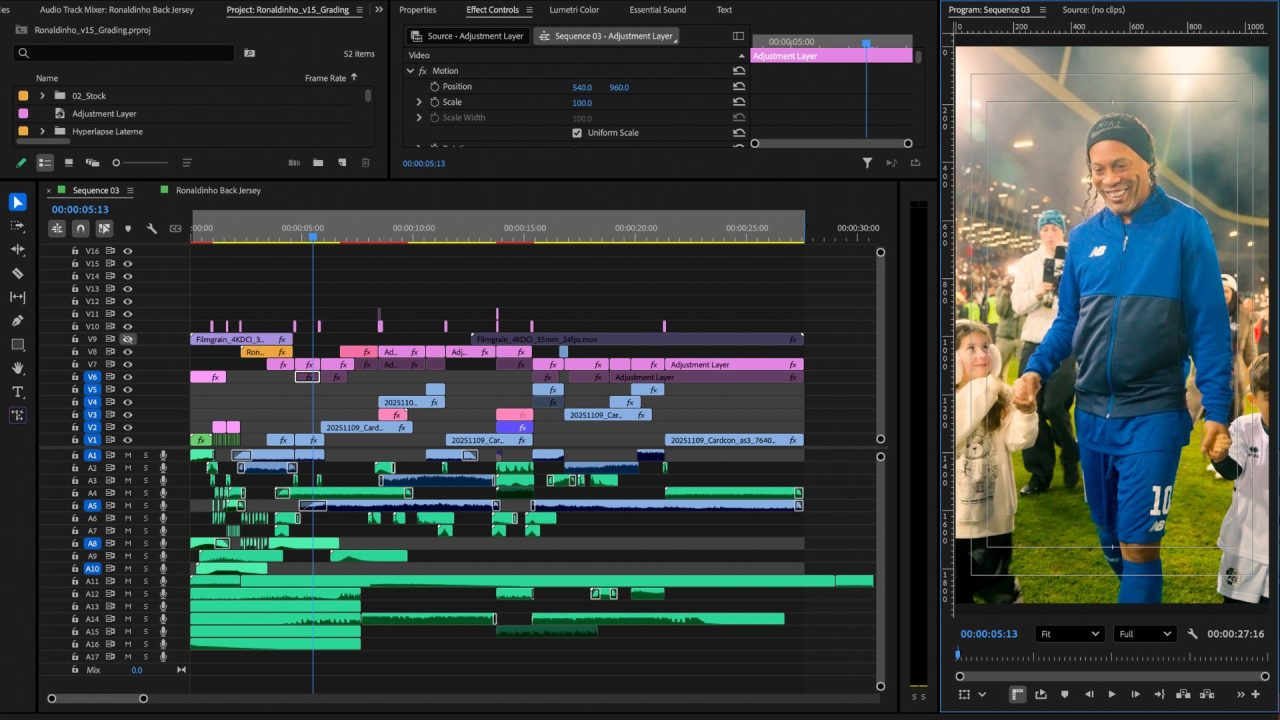Uncheck the Uniform Scale checkbox
This screenshot has width=1280, height=720.
tap(577, 133)
